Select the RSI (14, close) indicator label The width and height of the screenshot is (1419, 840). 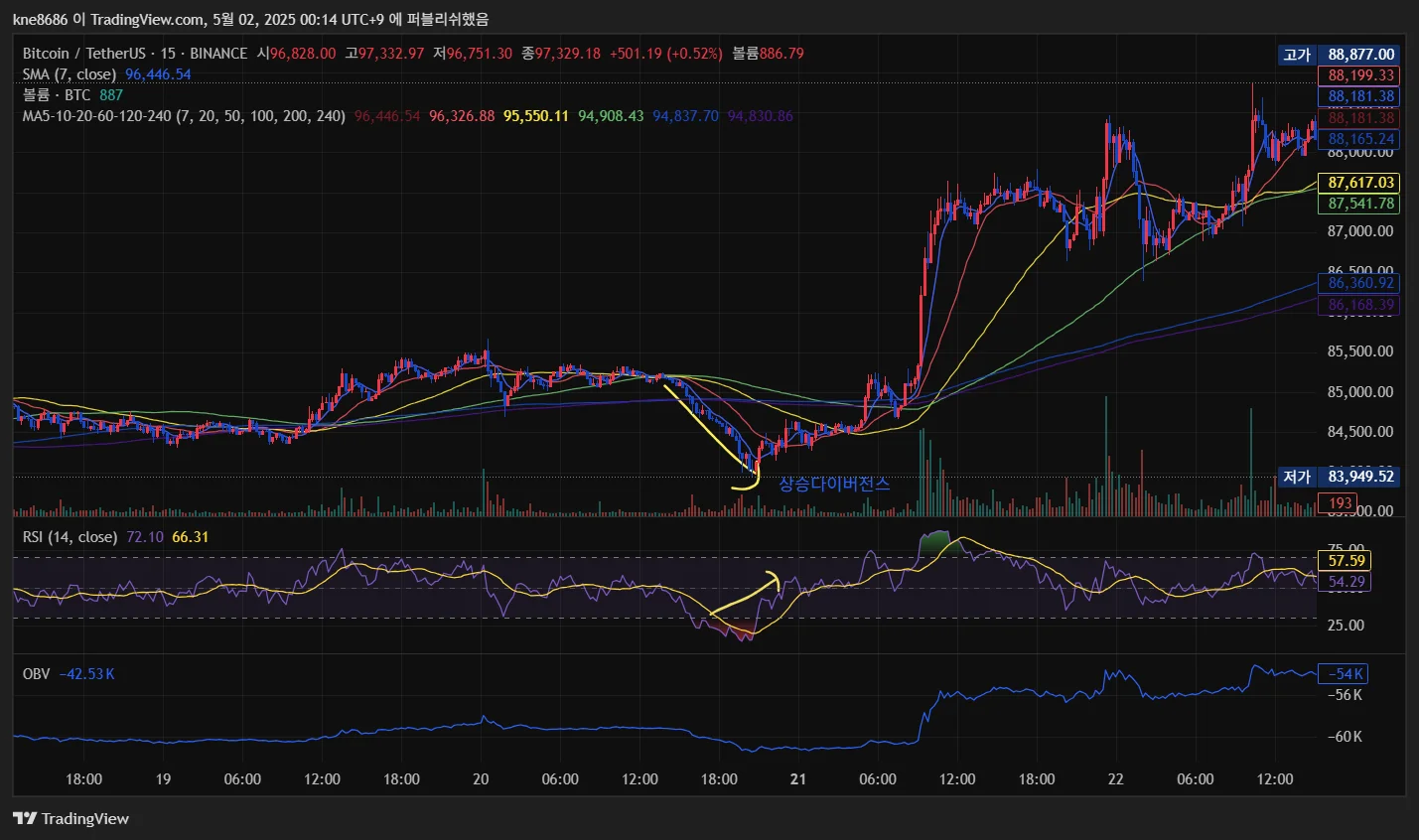[70, 537]
